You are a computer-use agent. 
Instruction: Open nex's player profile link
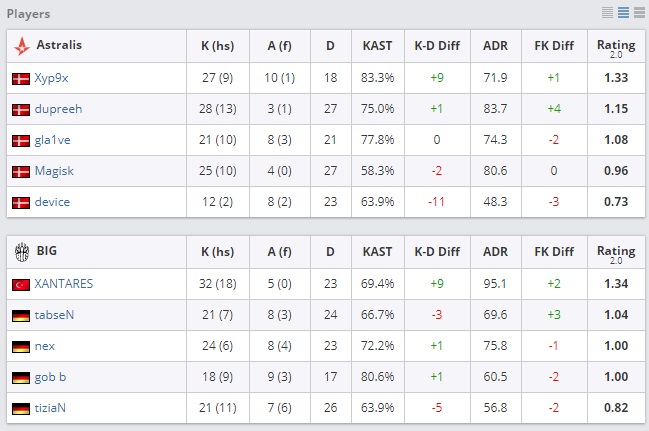[45, 346]
